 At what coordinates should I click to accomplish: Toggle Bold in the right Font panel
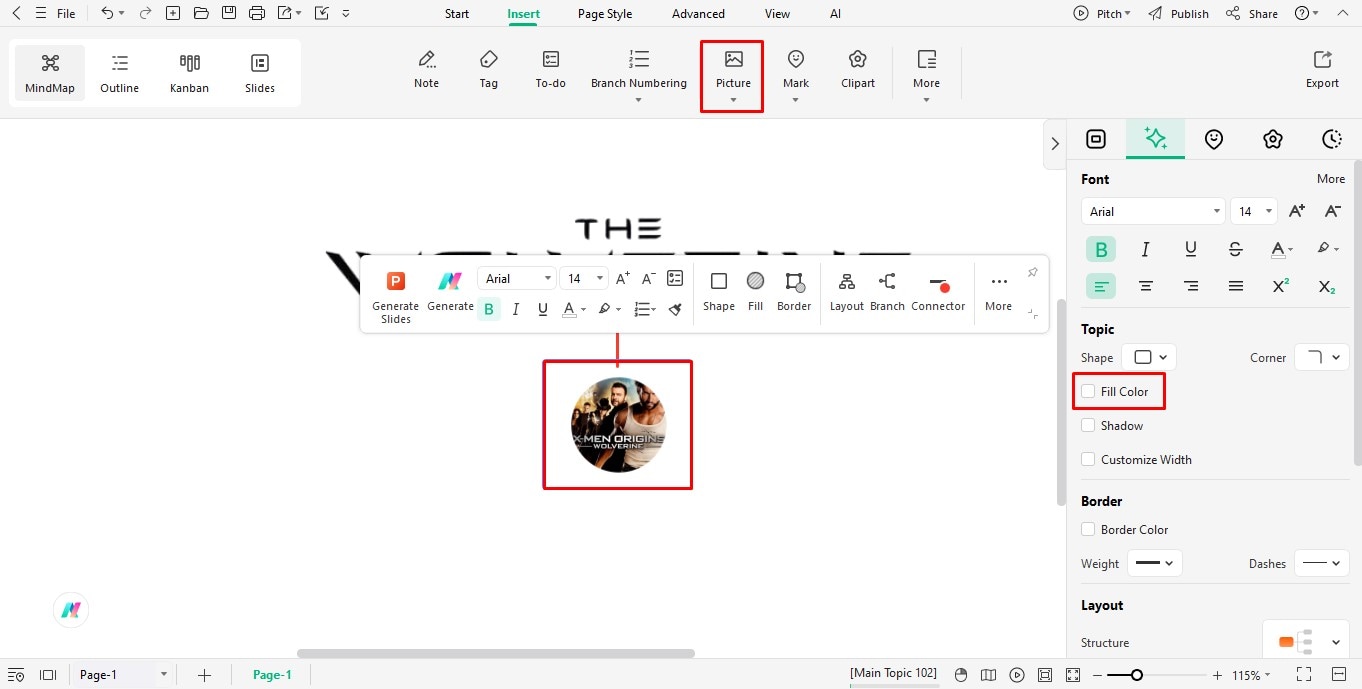(1101, 249)
